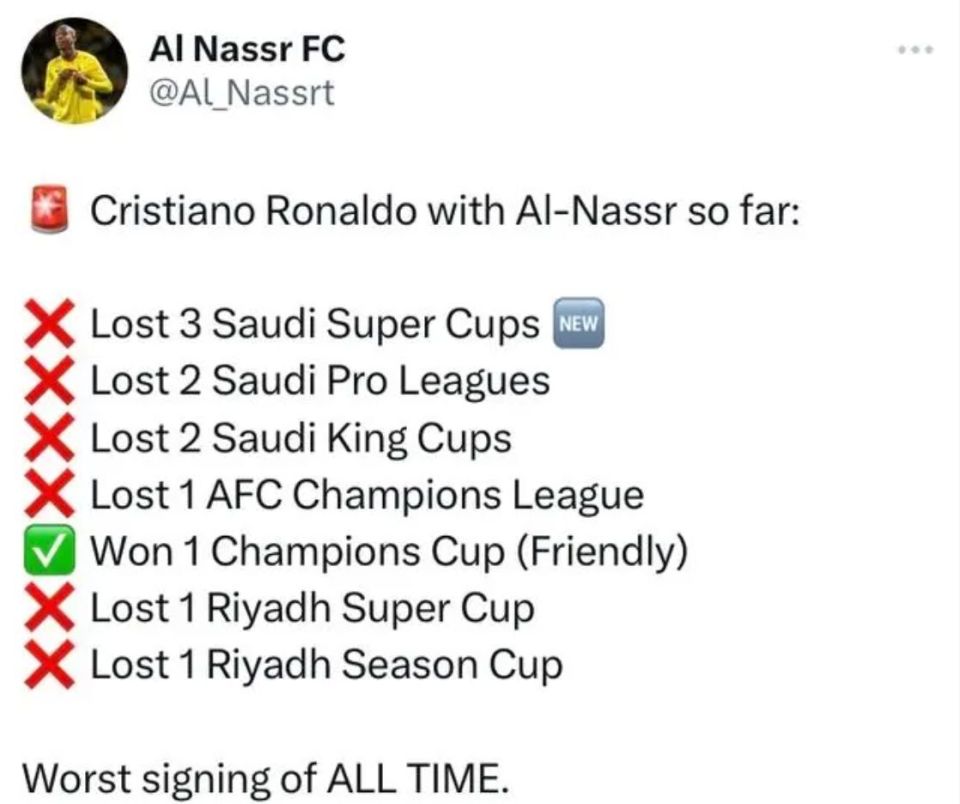Click red X beside Riyadh Season Cup
This screenshot has height=804, width=960.
pyautogui.click(x=50, y=664)
